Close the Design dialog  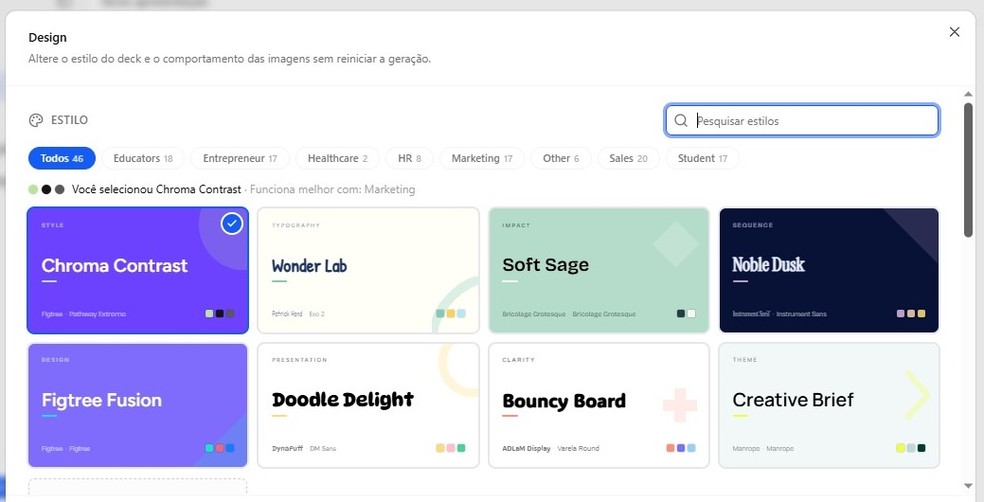click(954, 32)
